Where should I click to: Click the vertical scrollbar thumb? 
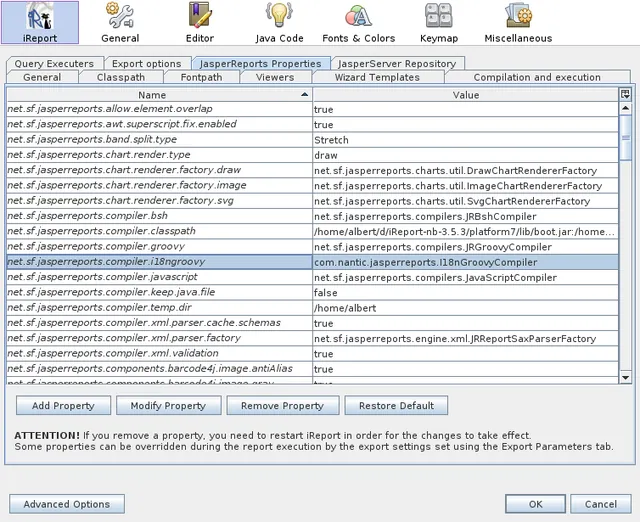click(625, 138)
